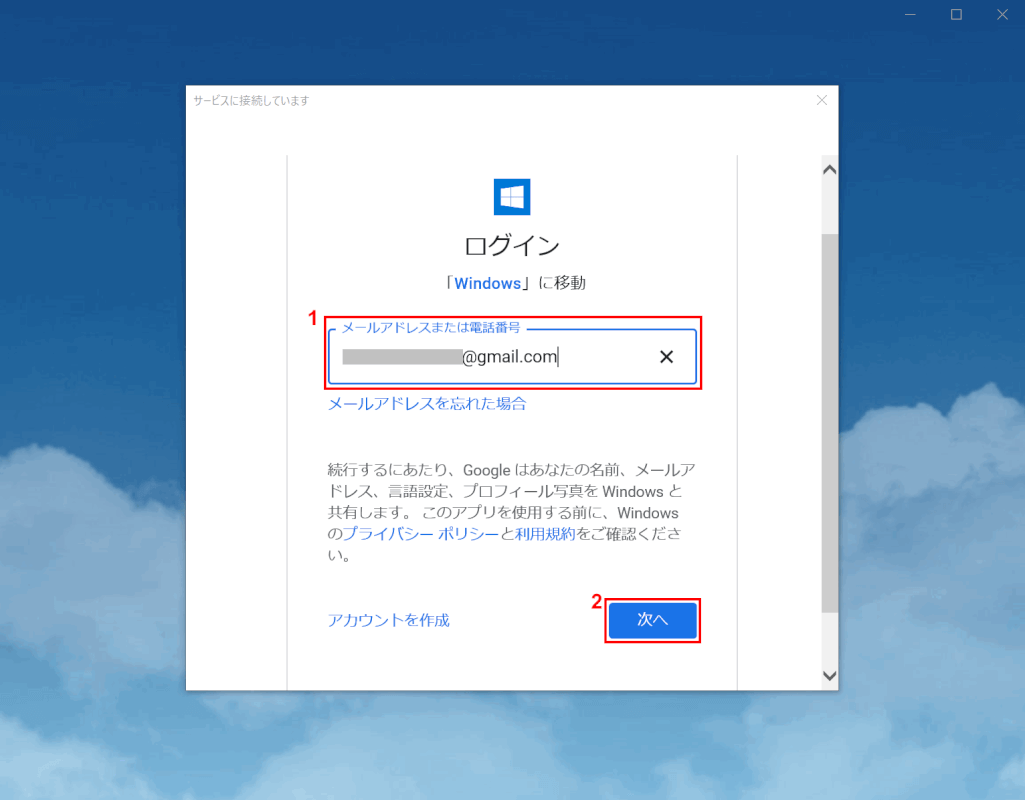Viewport: 1025px width, 800px height.
Task: Clear the email field with X icon
Action: [x=666, y=357]
